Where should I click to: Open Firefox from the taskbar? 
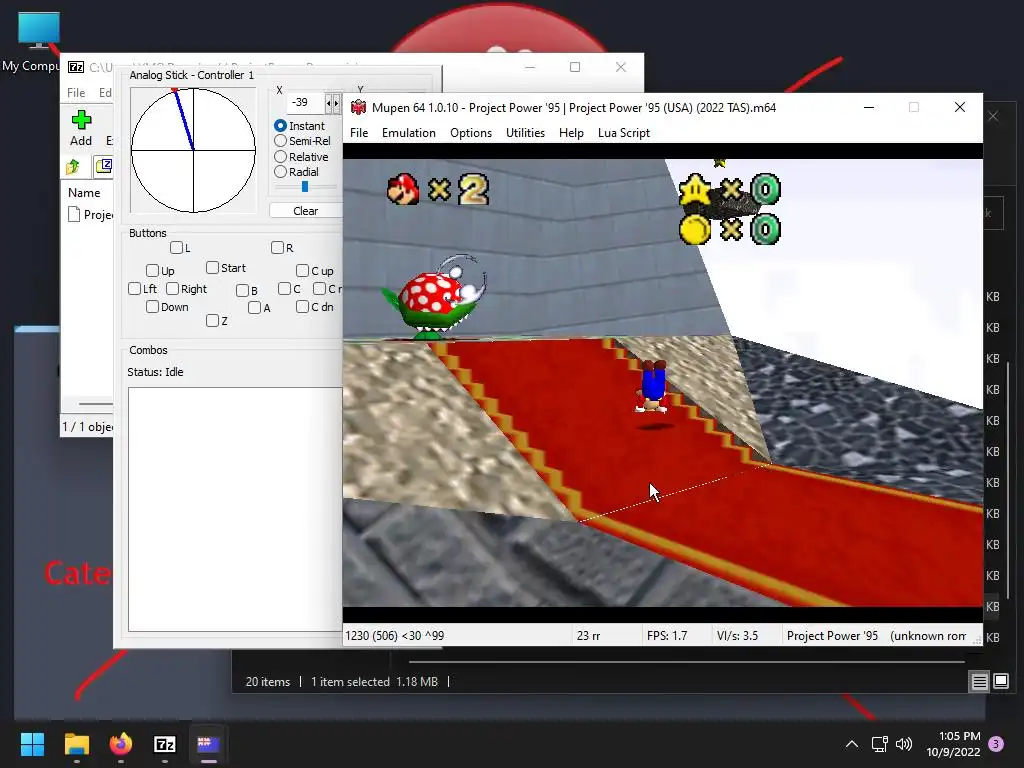point(121,744)
